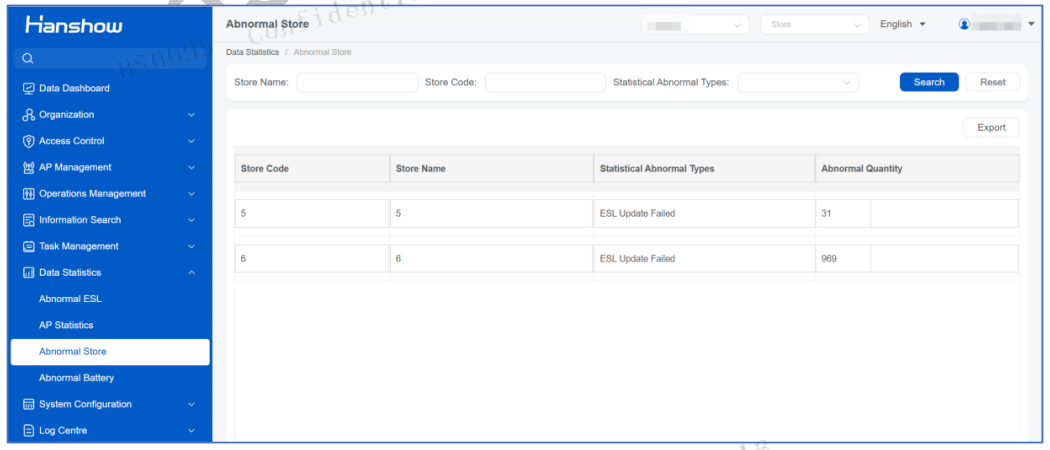Expand the Information Search chevron
Viewport: 1050px width, 450px height.
[x=192, y=220]
